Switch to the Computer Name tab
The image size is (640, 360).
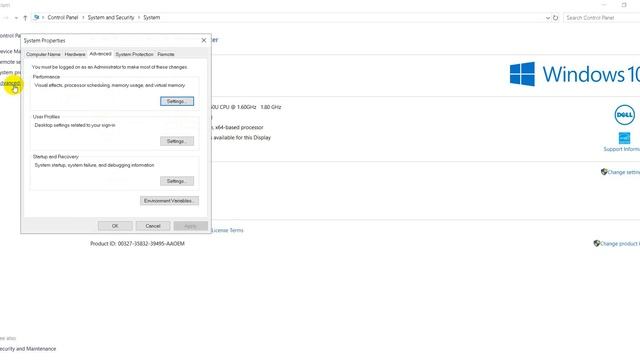[x=43, y=54]
